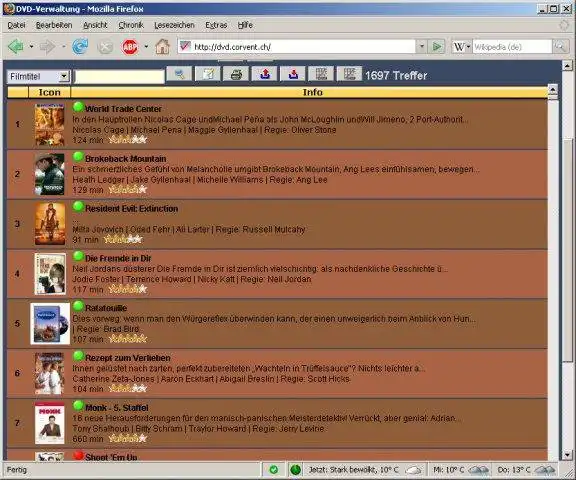Viewport: 576px width, 480px height.
Task: Click green status dot for Ratatouille
Action: [x=78, y=306]
